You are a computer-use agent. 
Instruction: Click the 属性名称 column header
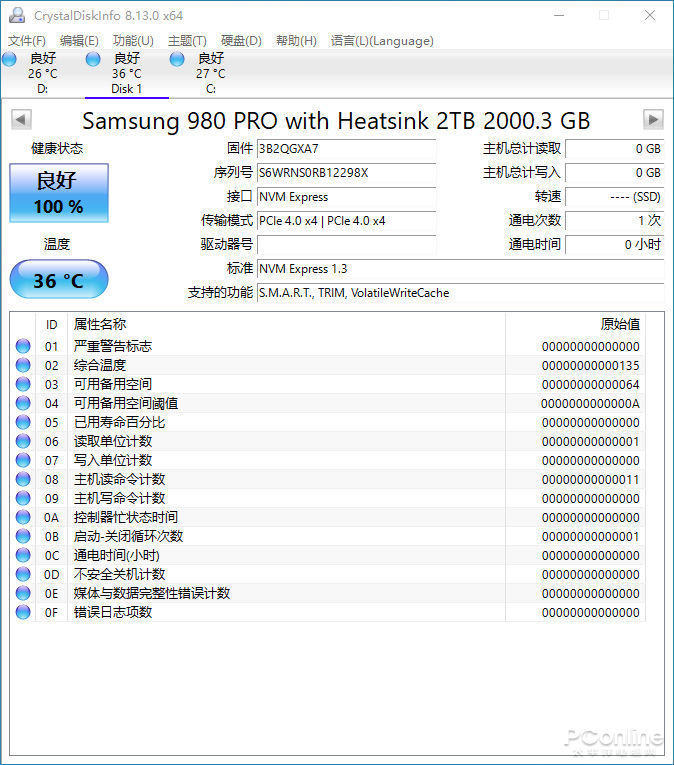coord(286,324)
